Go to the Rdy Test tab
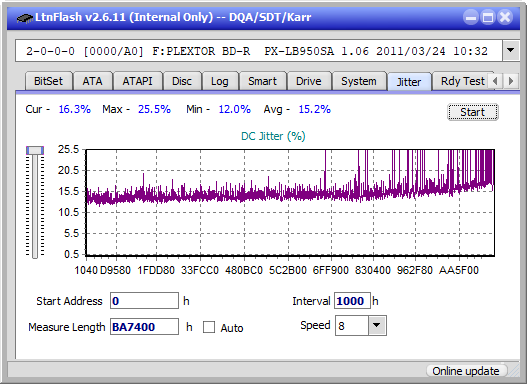 tap(462, 81)
